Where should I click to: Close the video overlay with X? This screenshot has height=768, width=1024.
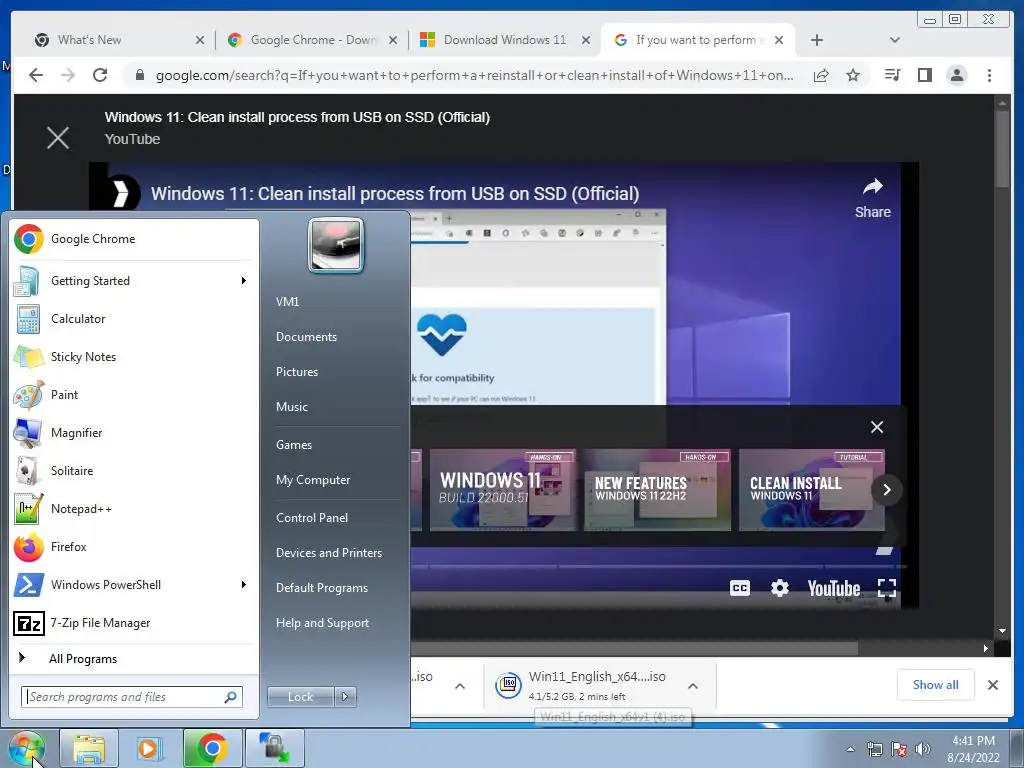(58, 138)
